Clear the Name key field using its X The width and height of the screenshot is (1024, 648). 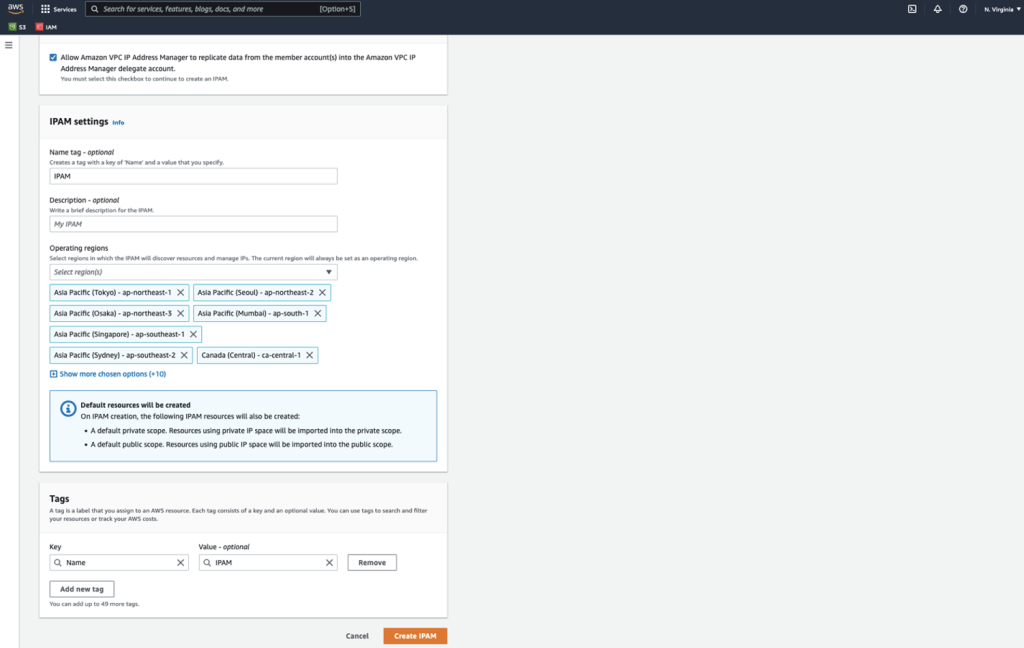181,562
